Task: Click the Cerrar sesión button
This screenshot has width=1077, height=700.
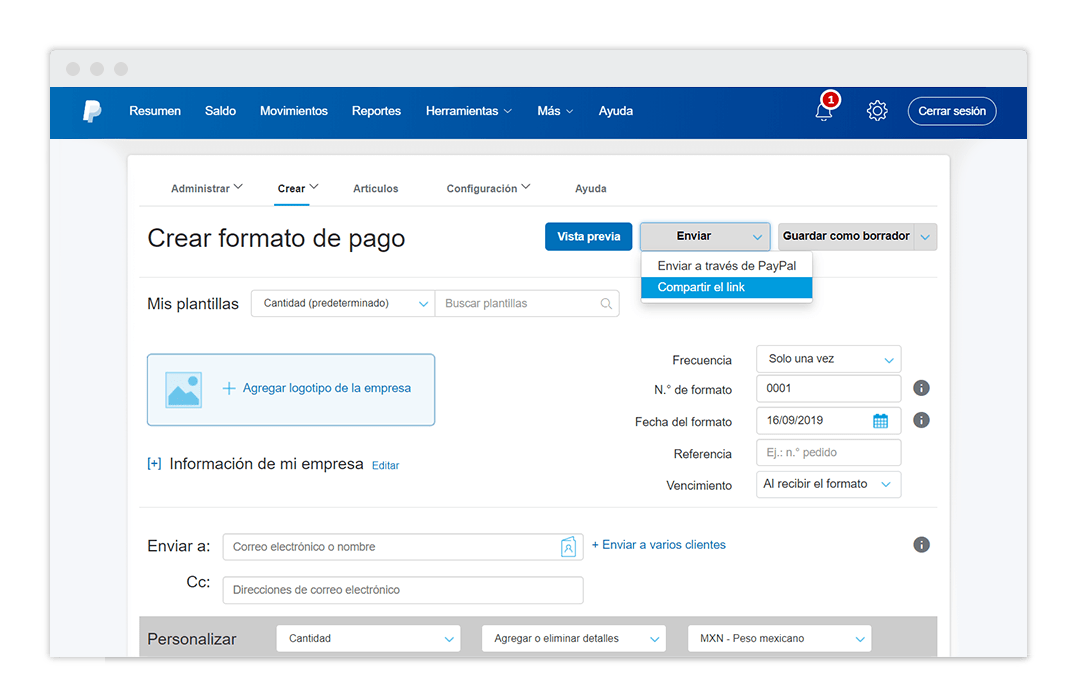Action: (x=951, y=111)
